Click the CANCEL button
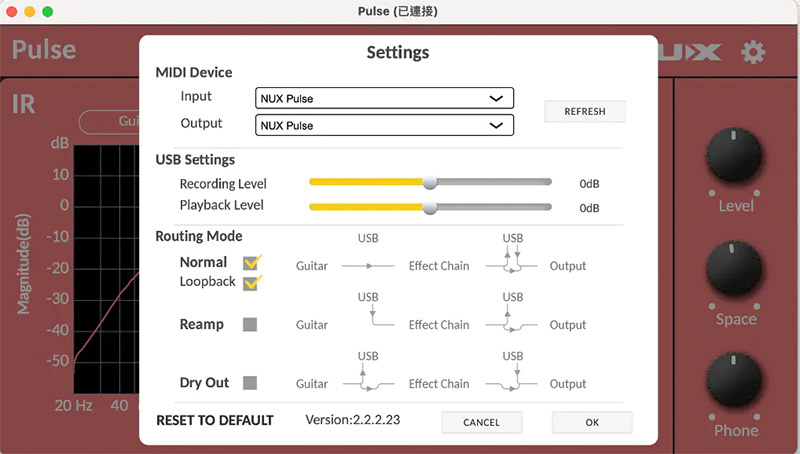This screenshot has width=800, height=454. [481, 422]
